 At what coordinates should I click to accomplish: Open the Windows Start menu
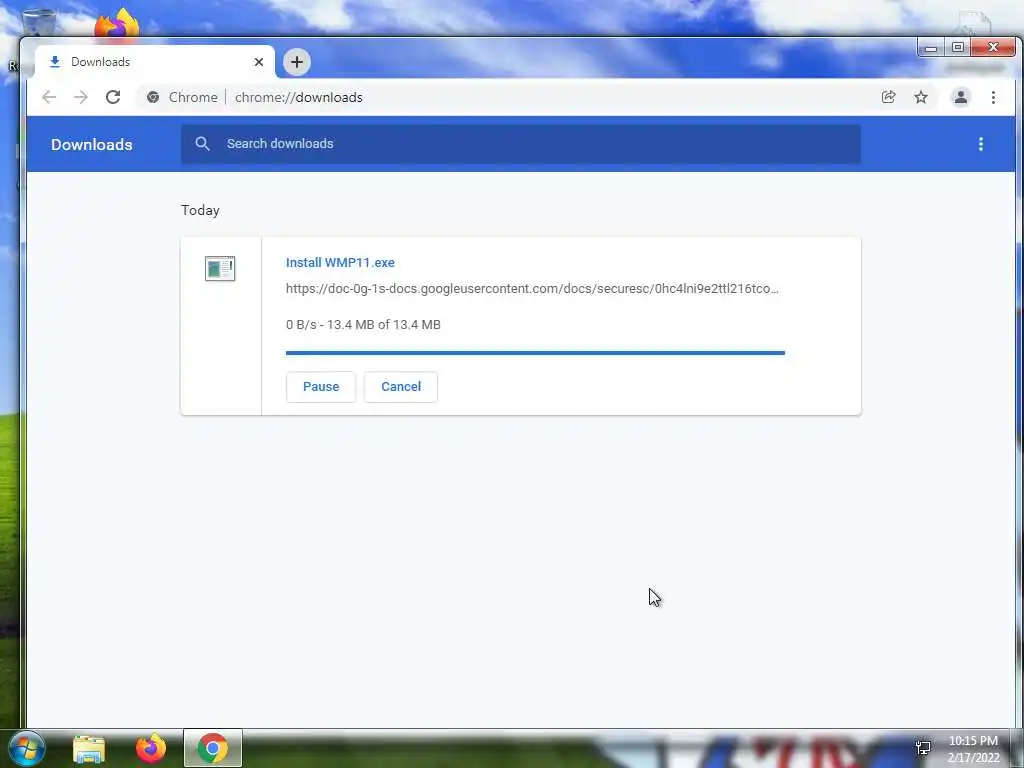click(x=25, y=748)
